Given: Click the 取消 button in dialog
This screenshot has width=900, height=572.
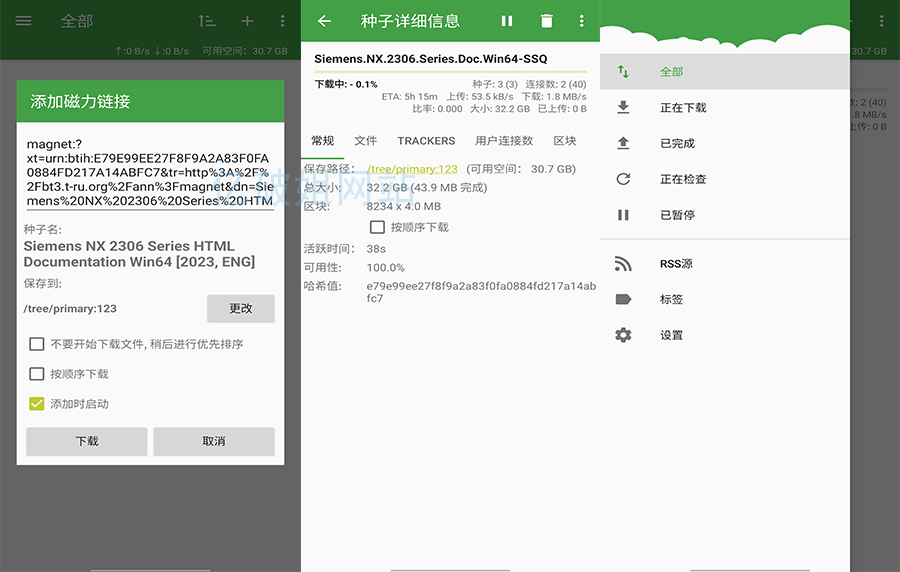Looking at the screenshot, I should click(214, 441).
